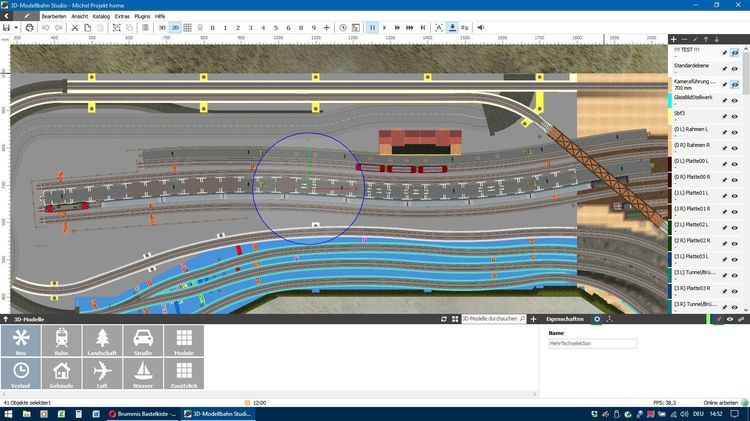The height and width of the screenshot is (421, 750).
Task: Click the print icon in toolbar
Action: coord(29,28)
